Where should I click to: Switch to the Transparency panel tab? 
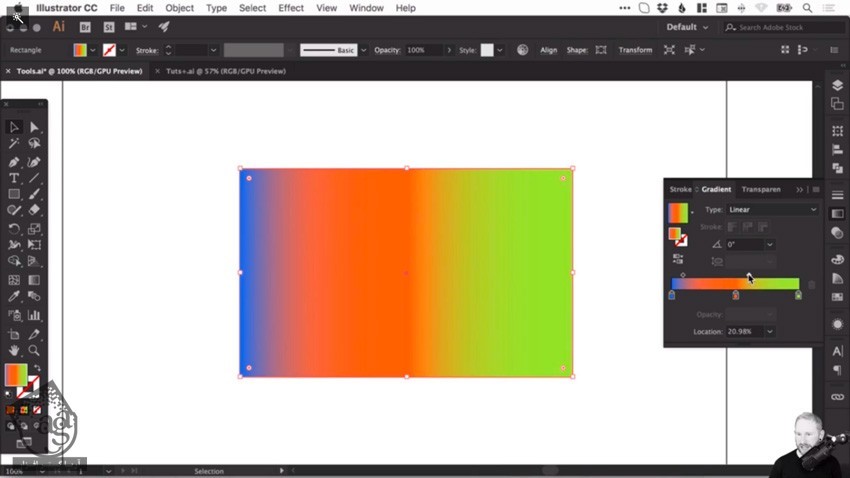click(761, 189)
